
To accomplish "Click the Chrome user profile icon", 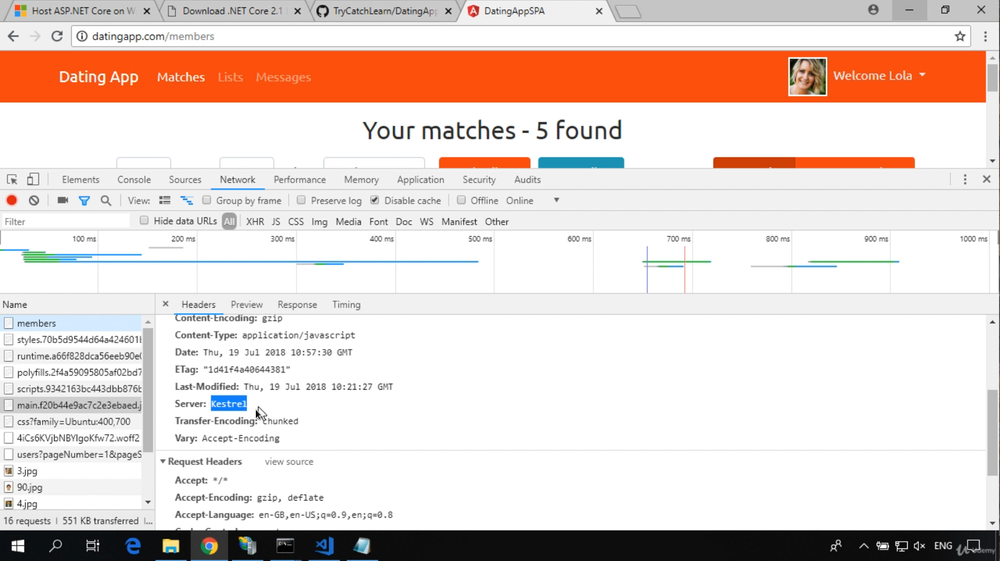I will pyautogui.click(x=873, y=10).
